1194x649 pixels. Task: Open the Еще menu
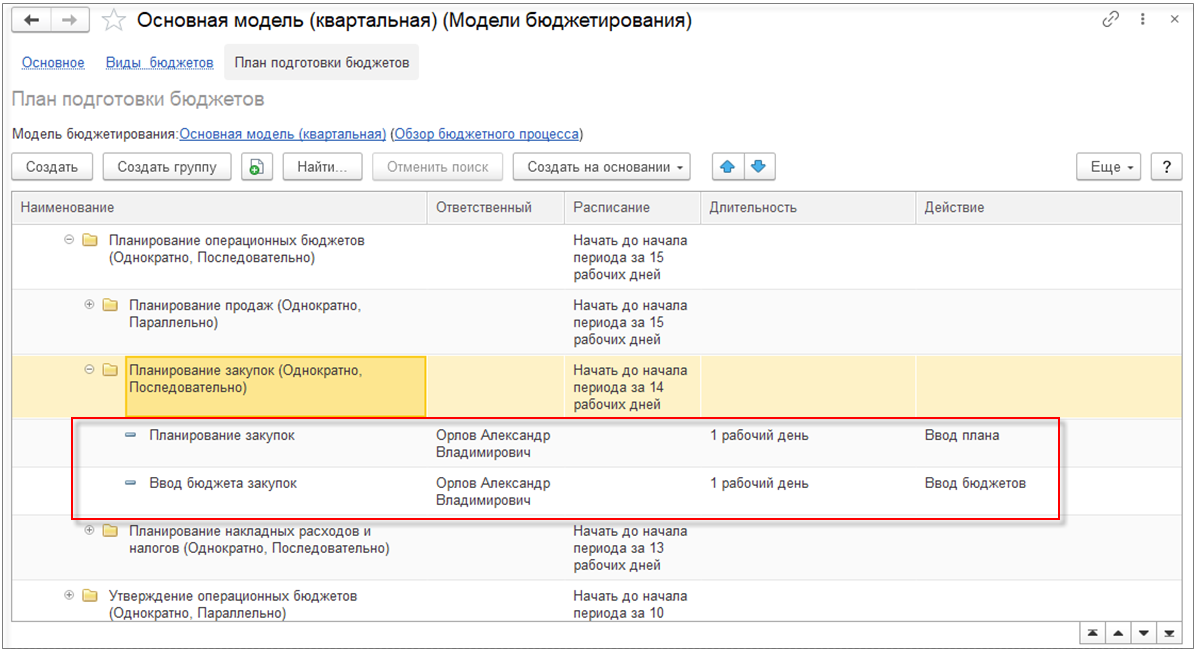click(x=1110, y=167)
